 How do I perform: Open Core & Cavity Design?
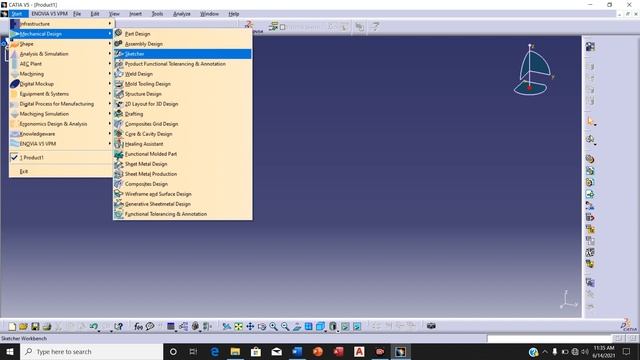182,134
